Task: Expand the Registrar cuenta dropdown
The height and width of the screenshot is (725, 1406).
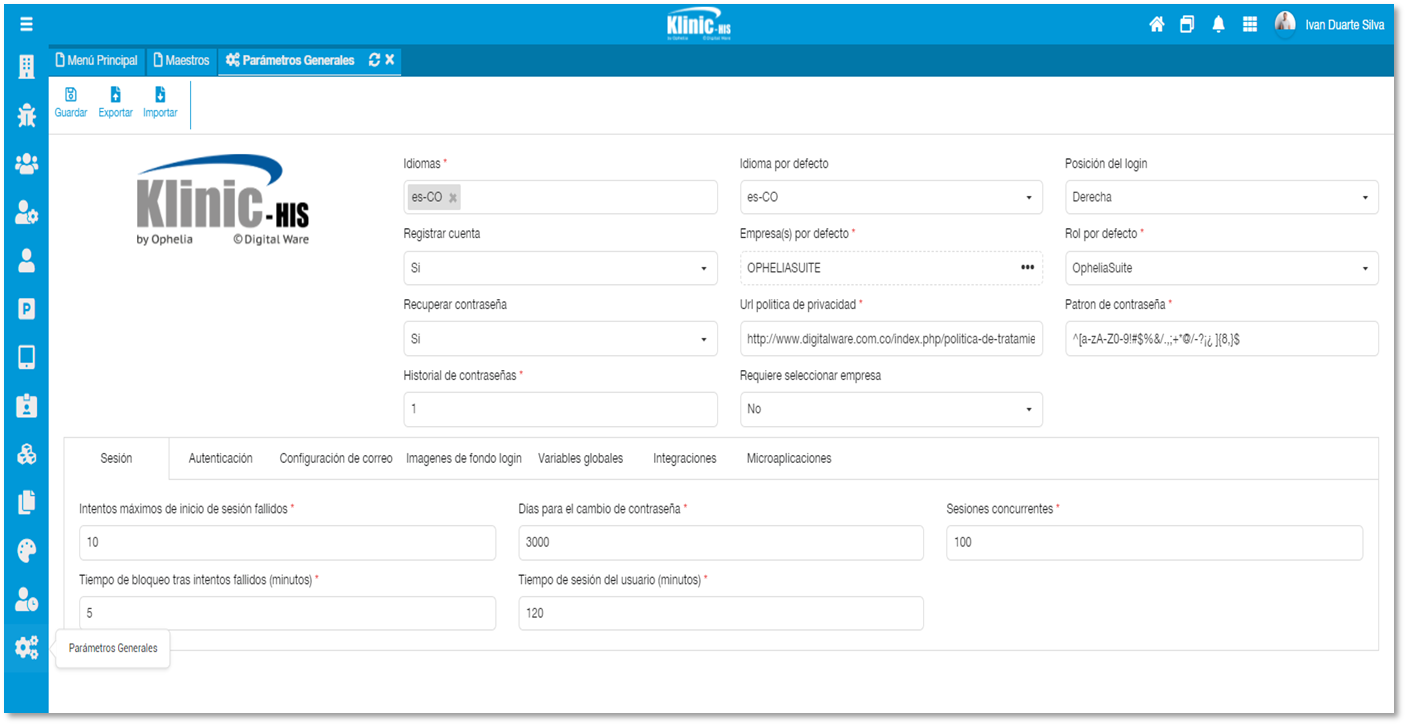Action: (x=703, y=269)
